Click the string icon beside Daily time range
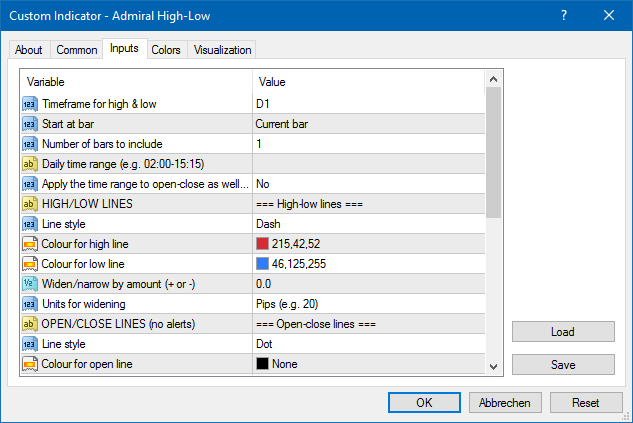 tap(30, 164)
